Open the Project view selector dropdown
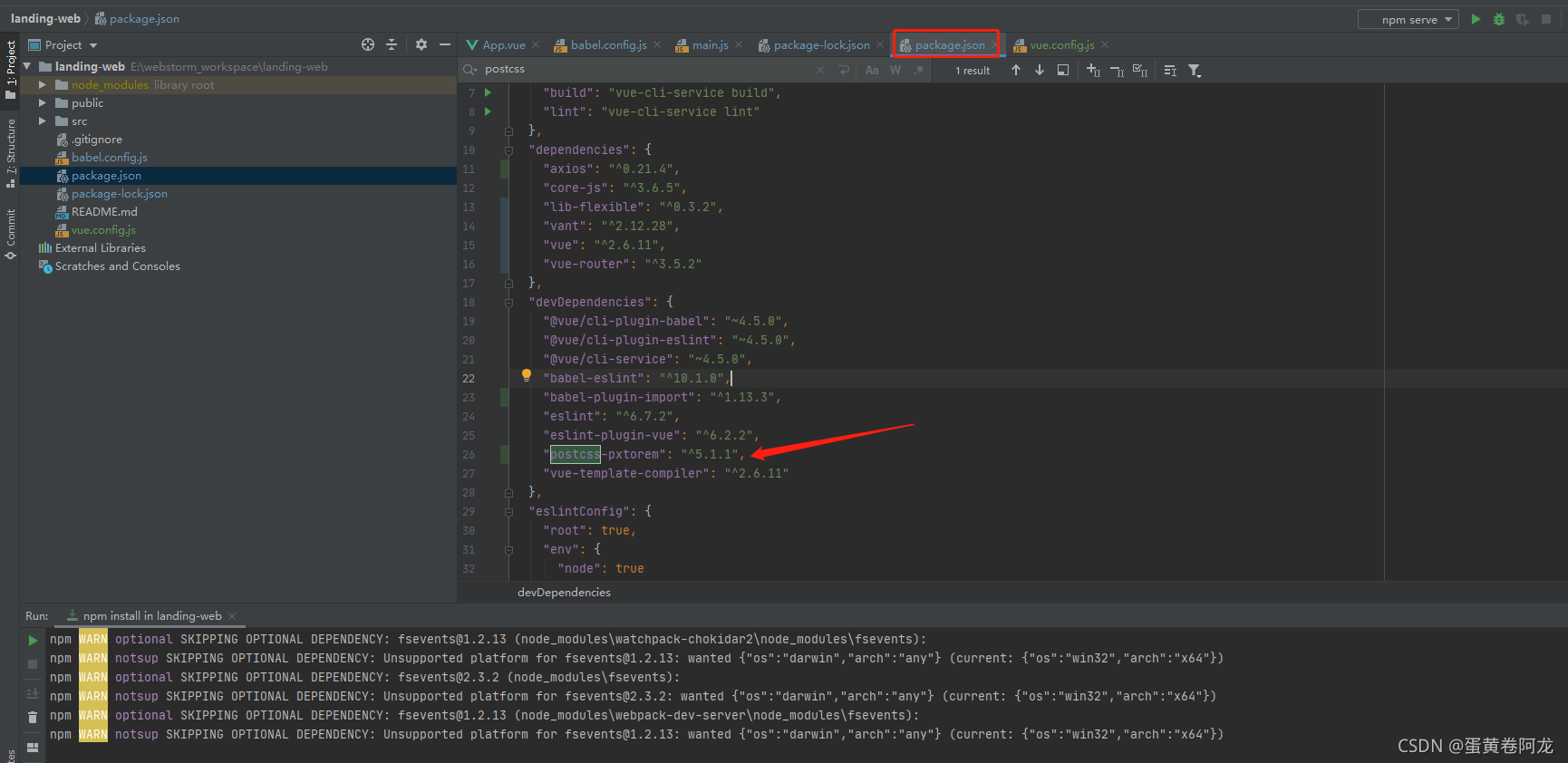Image resolution: width=1568 pixels, height=763 pixels. click(63, 44)
